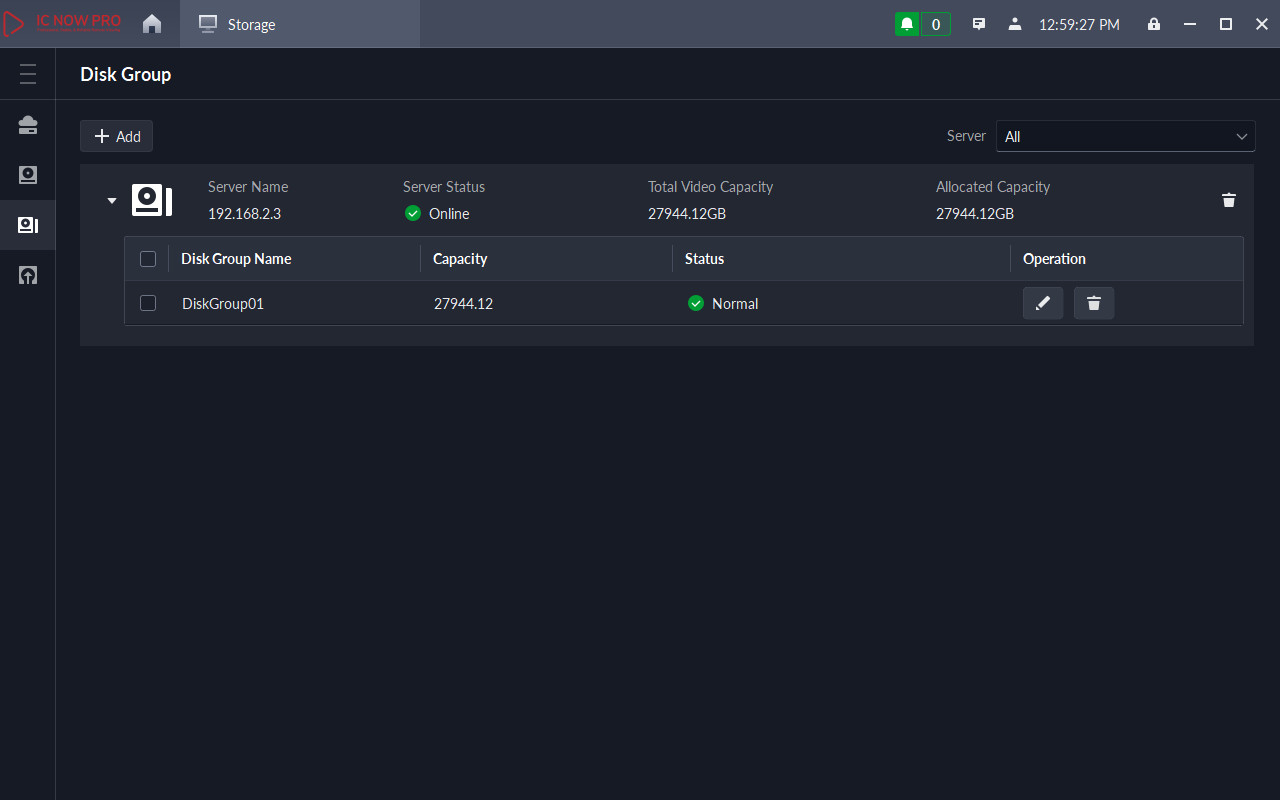Screen dimensions: 1280x800
Task: Expand the hamburger navigation menu
Action: click(28, 74)
